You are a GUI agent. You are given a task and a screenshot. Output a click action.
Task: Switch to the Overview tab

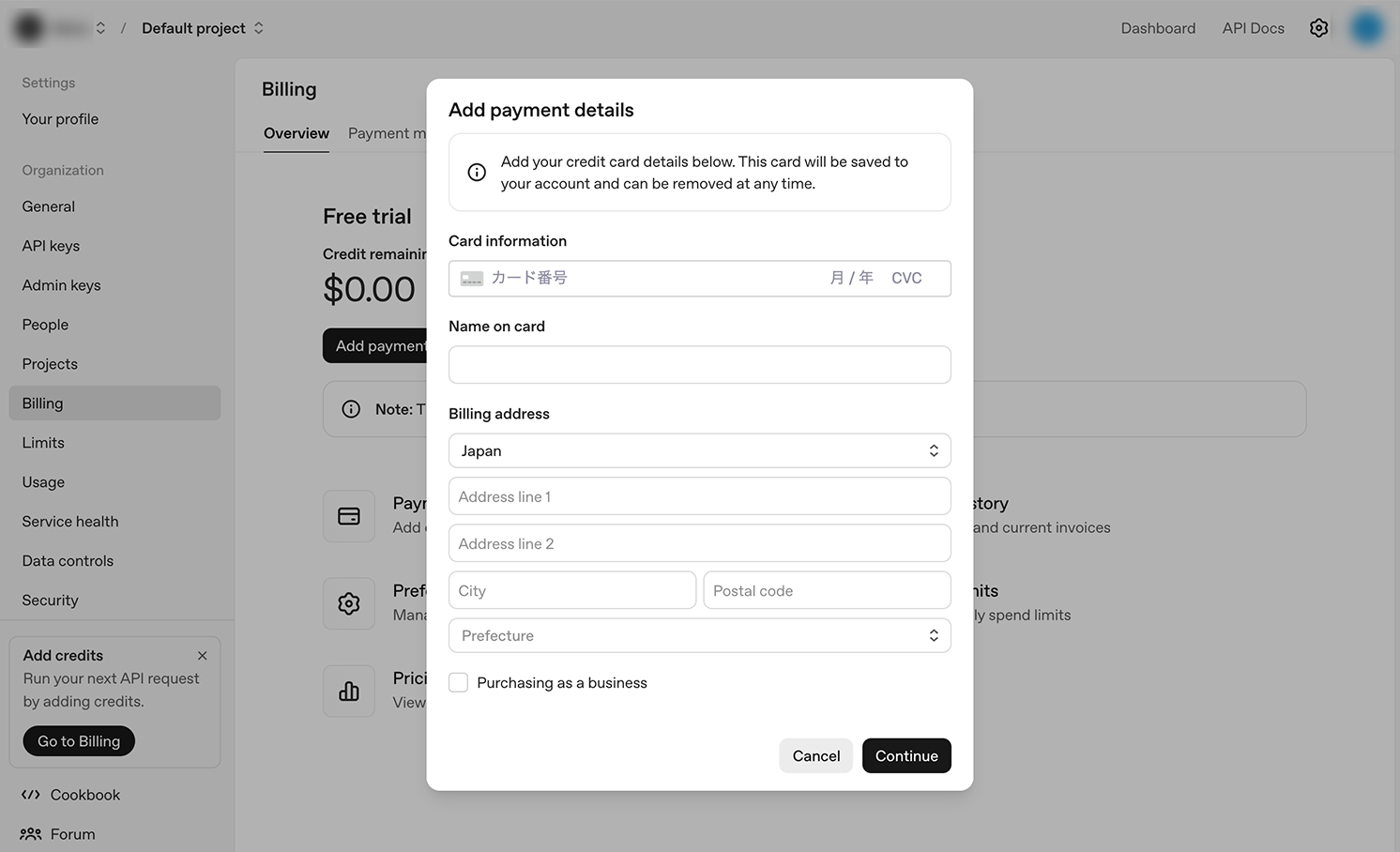pos(297,133)
